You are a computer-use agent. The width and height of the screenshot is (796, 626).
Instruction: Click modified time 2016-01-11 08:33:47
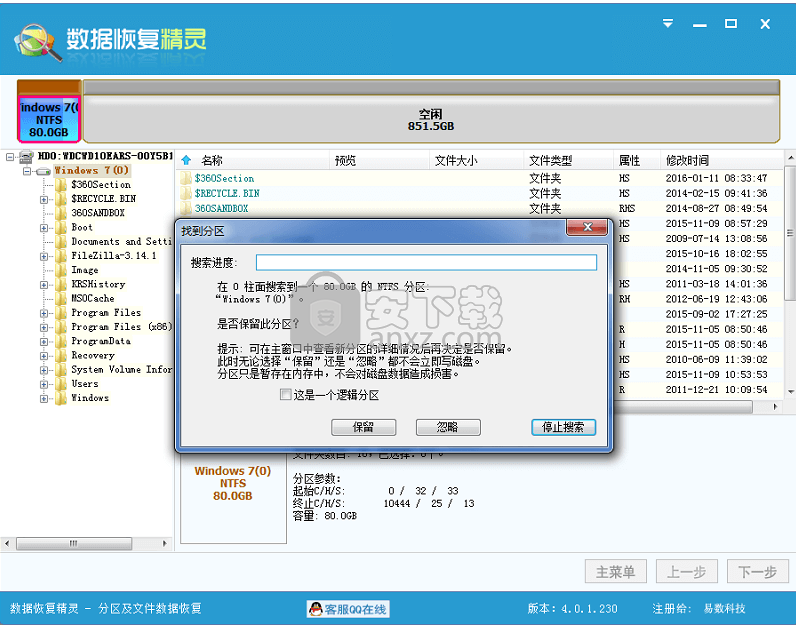pyautogui.click(x=716, y=178)
